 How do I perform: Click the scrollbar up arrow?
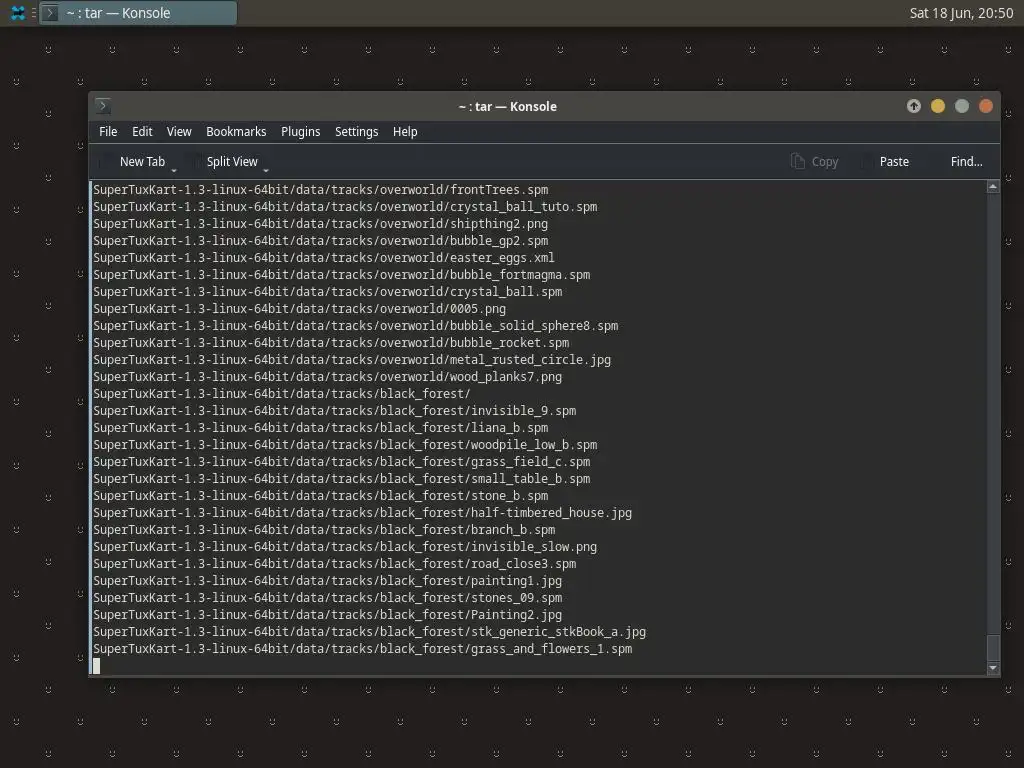[993, 187]
